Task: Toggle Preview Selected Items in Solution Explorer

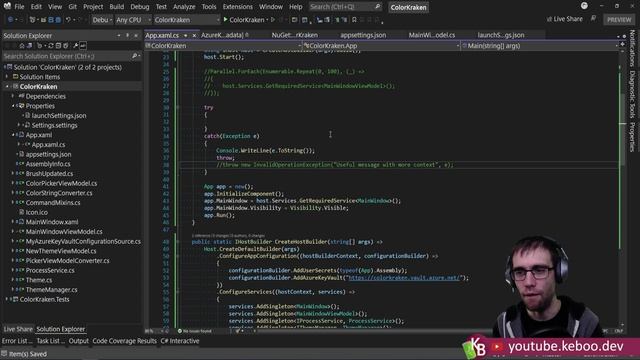Action: point(83,46)
